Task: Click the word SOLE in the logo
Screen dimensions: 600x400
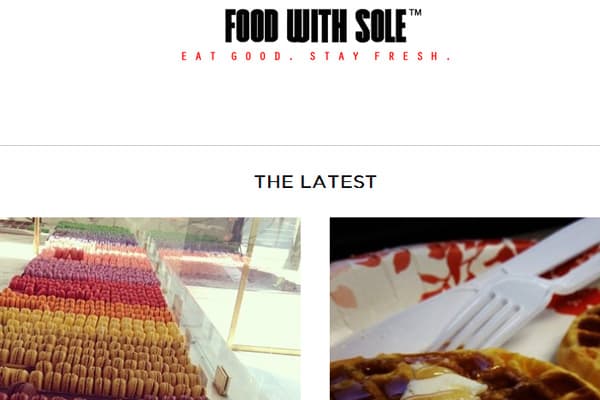Action: pyautogui.click(x=381, y=26)
